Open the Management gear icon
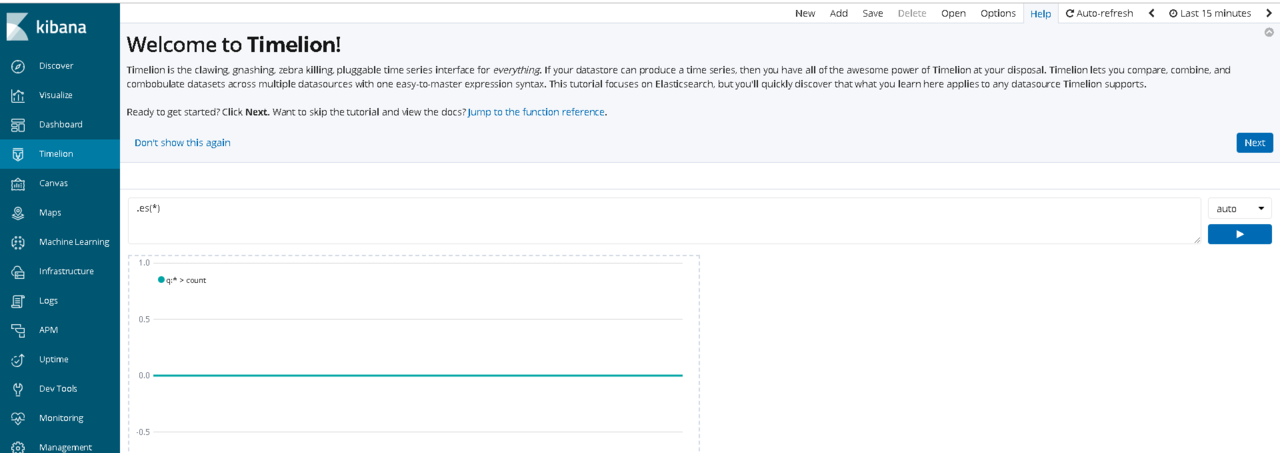The height and width of the screenshot is (453, 1280). (18, 447)
